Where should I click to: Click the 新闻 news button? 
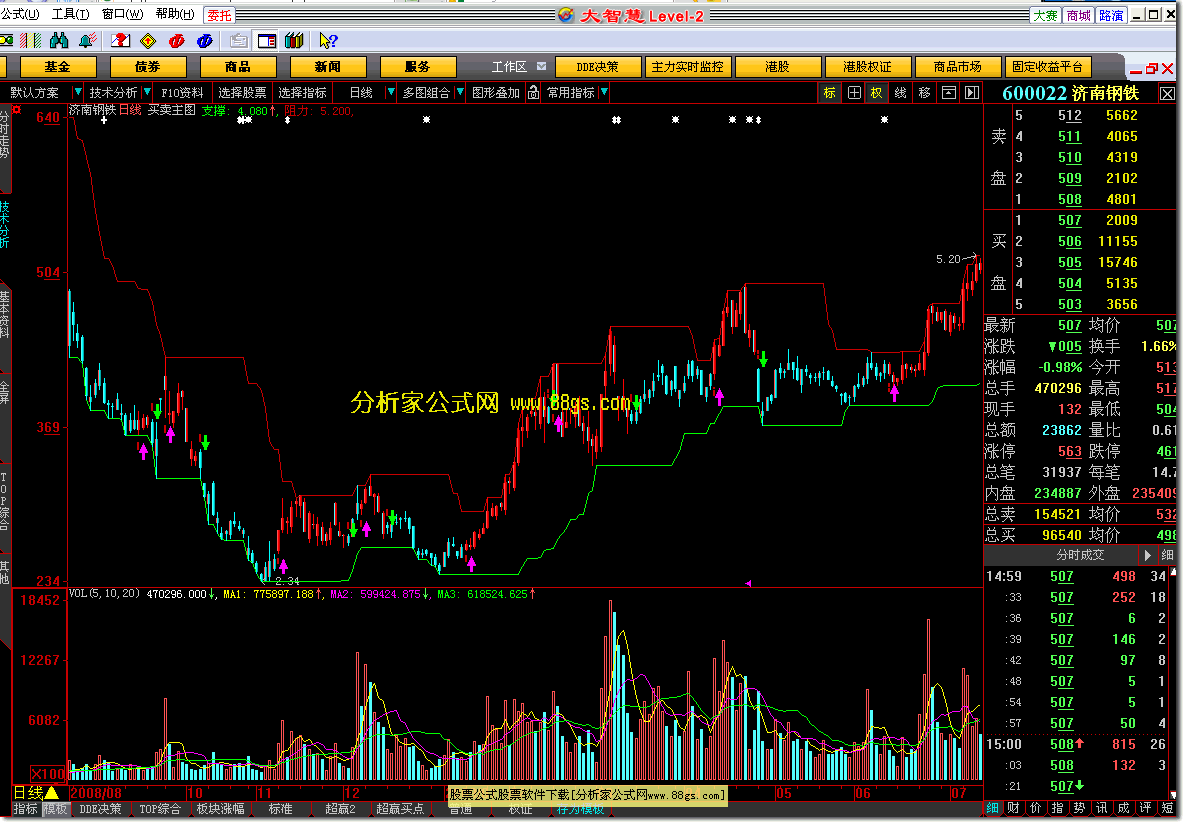pos(328,67)
